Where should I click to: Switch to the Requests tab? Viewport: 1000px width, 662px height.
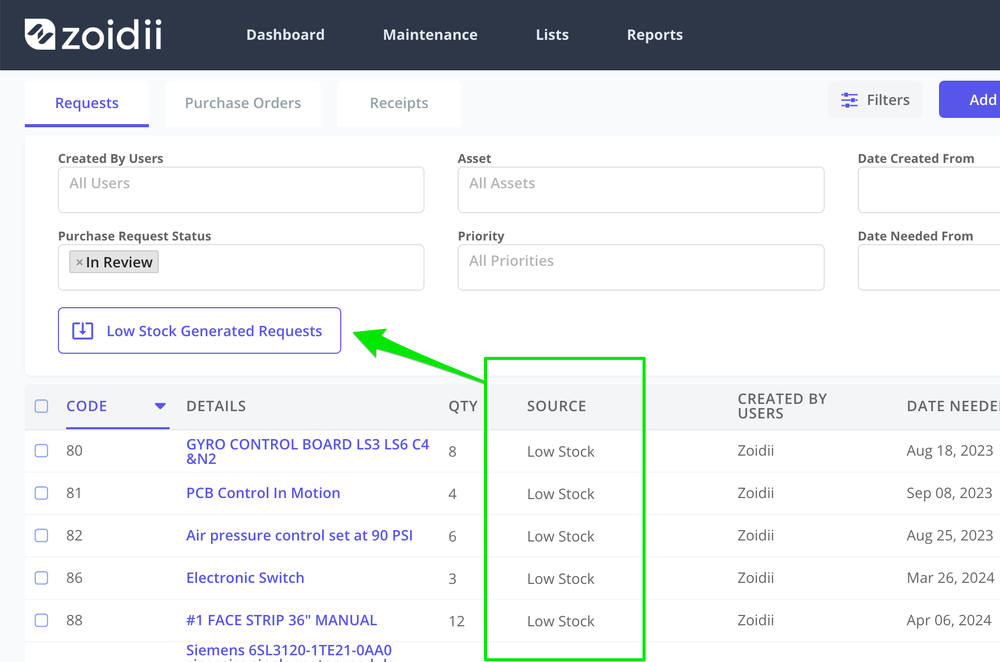[x=87, y=103]
